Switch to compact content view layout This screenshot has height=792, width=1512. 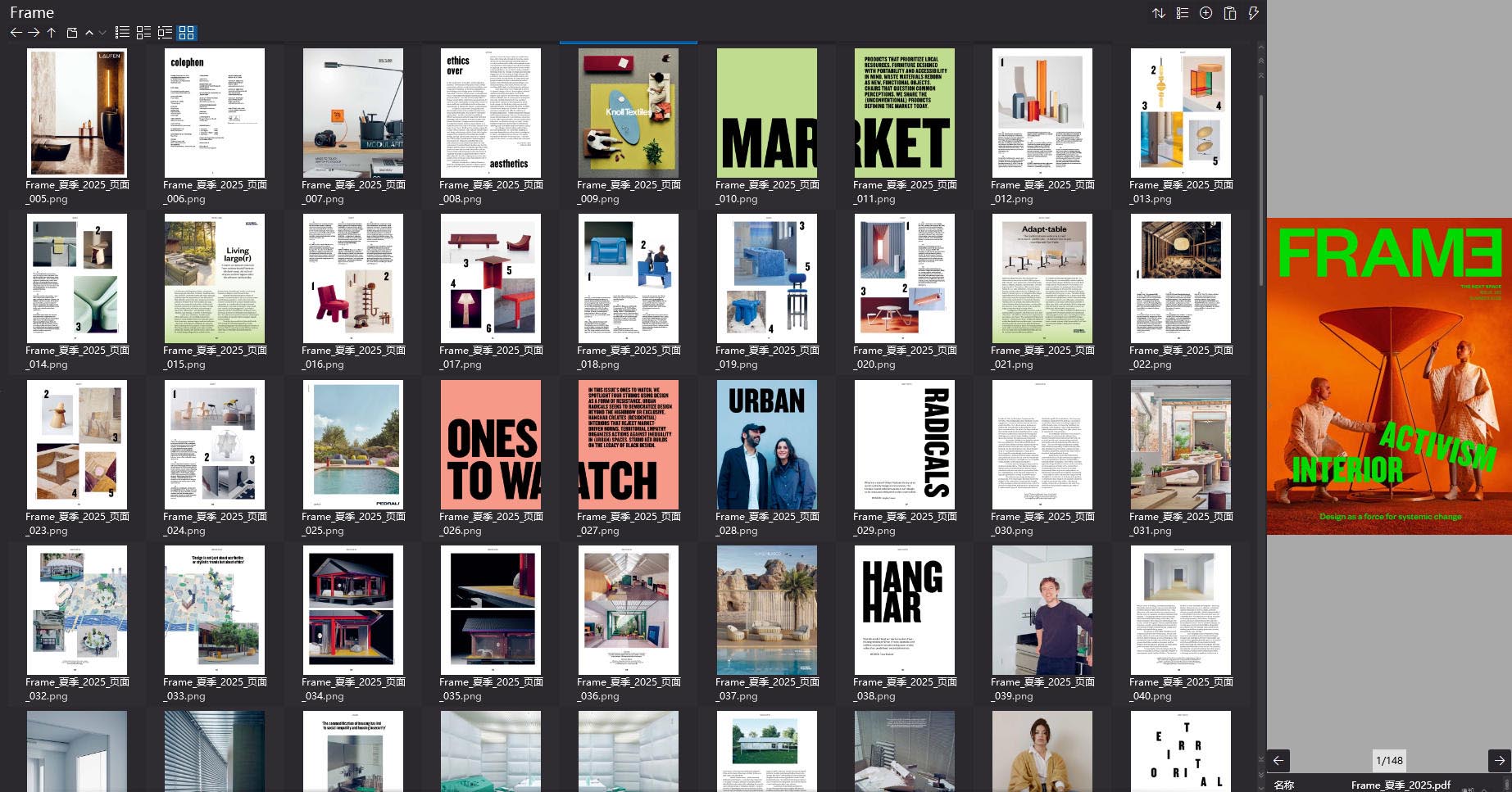[x=164, y=33]
